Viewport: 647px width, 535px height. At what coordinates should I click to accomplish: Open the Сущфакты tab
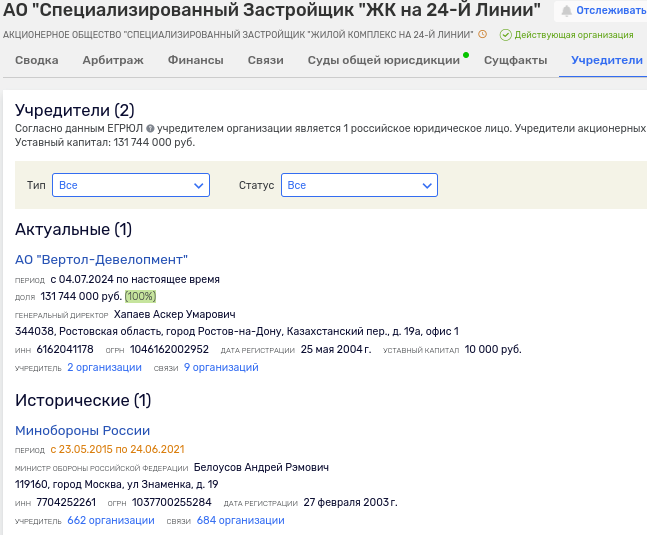[515, 60]
